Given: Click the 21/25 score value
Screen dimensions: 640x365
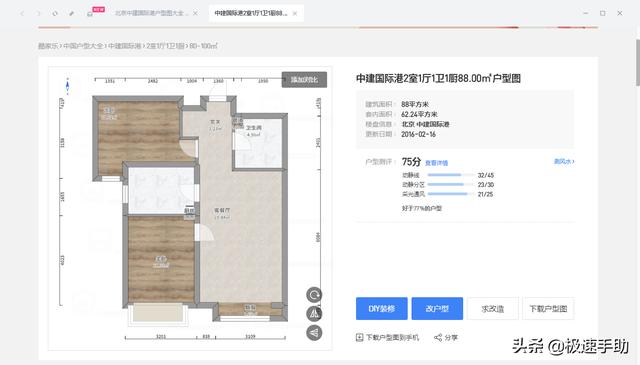Looking at the screenshot, I should tap(485, 194).
